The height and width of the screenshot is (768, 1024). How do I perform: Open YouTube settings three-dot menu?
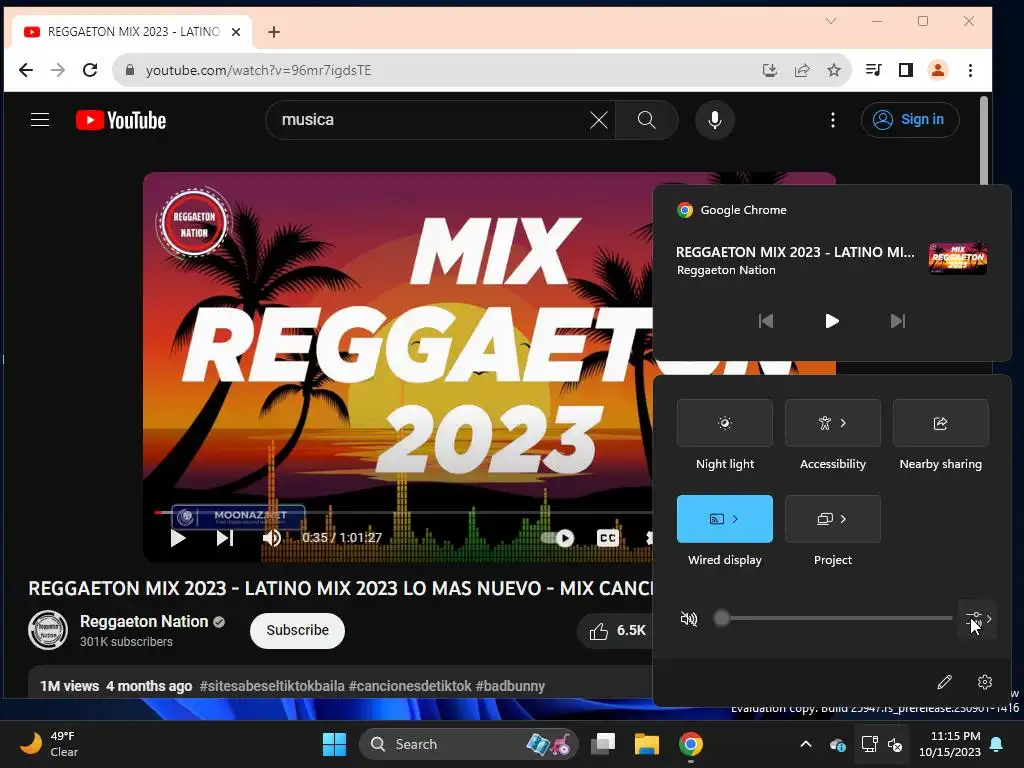[832, 120]
